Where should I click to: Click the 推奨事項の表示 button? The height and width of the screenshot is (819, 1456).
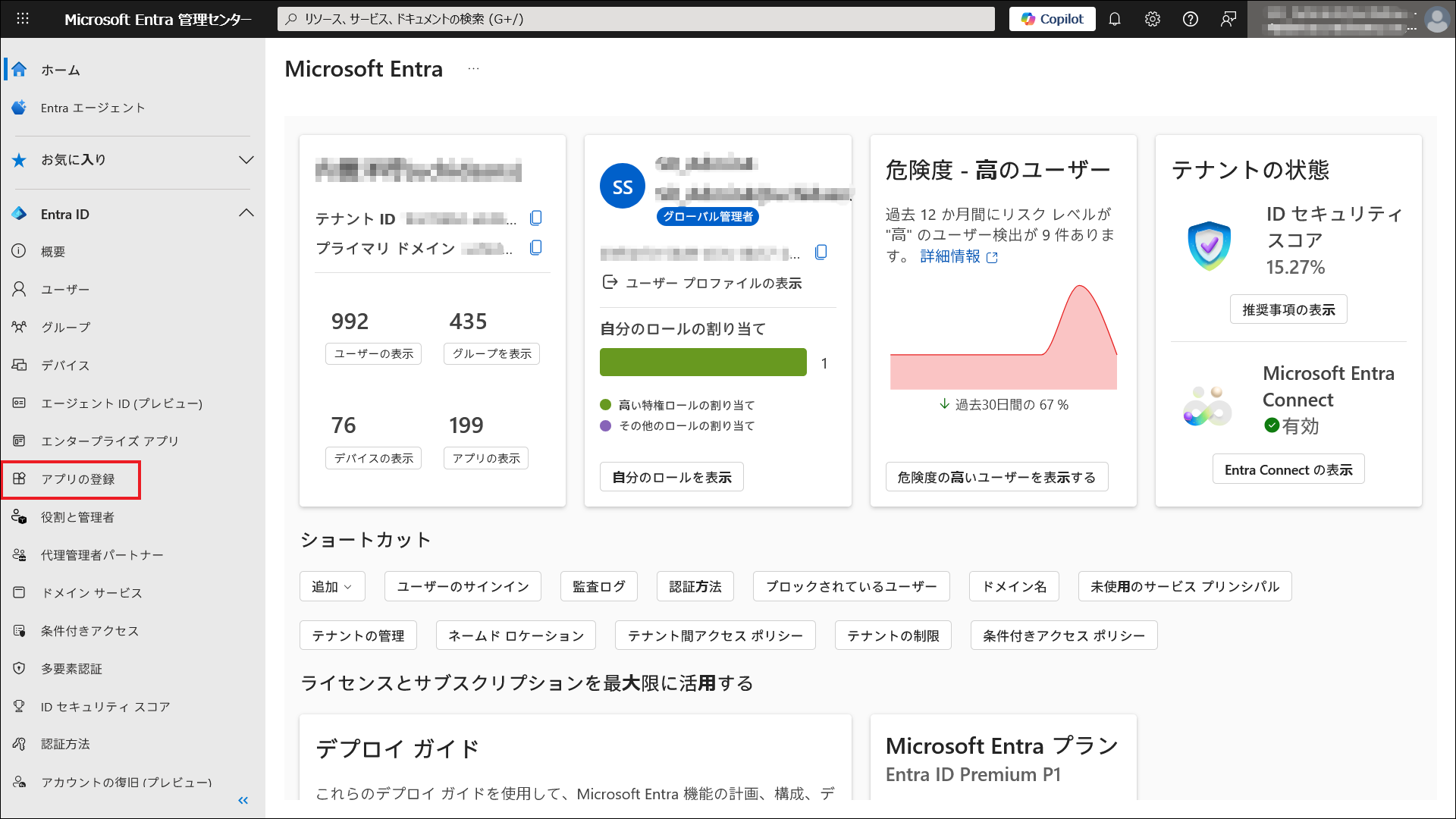(x=1288, y=309)
